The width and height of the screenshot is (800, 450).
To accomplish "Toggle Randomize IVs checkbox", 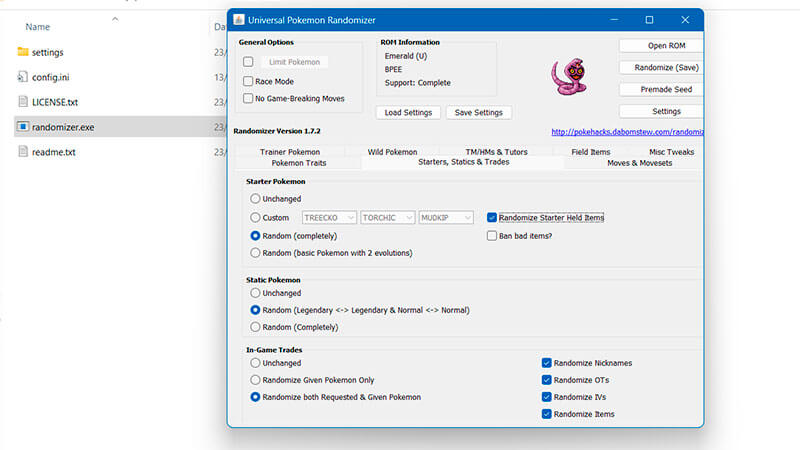I will (546, 396).
